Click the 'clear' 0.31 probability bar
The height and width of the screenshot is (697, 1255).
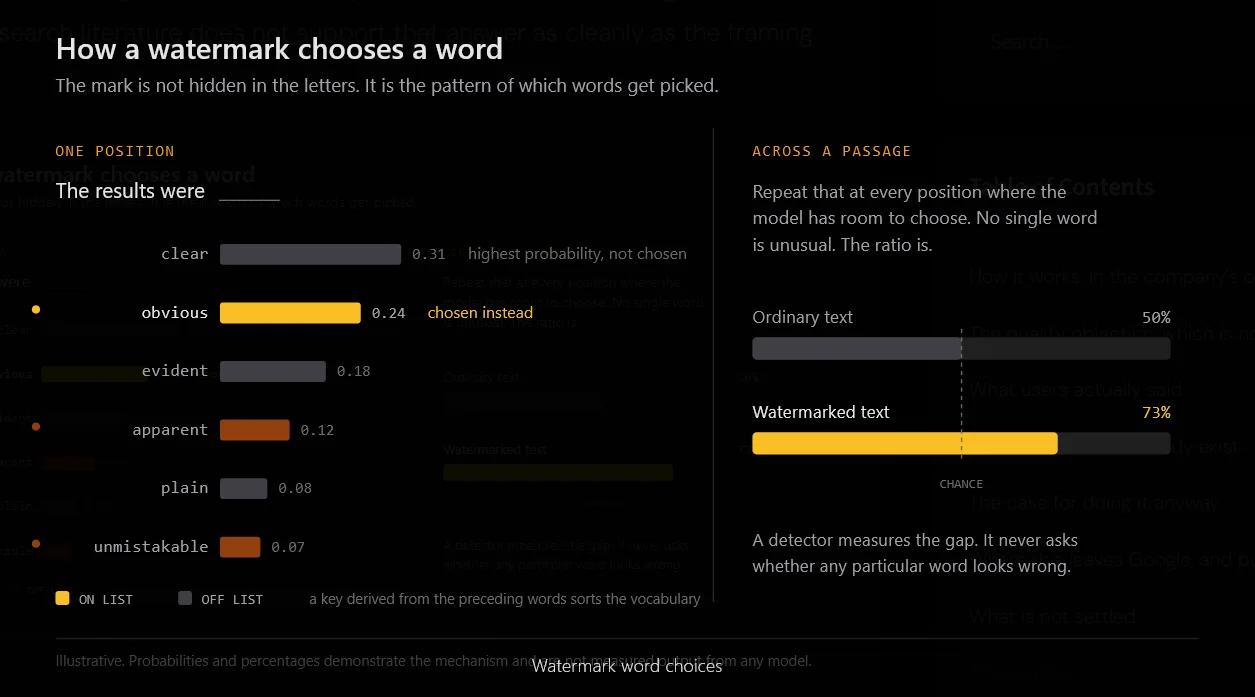pos(310,254)
